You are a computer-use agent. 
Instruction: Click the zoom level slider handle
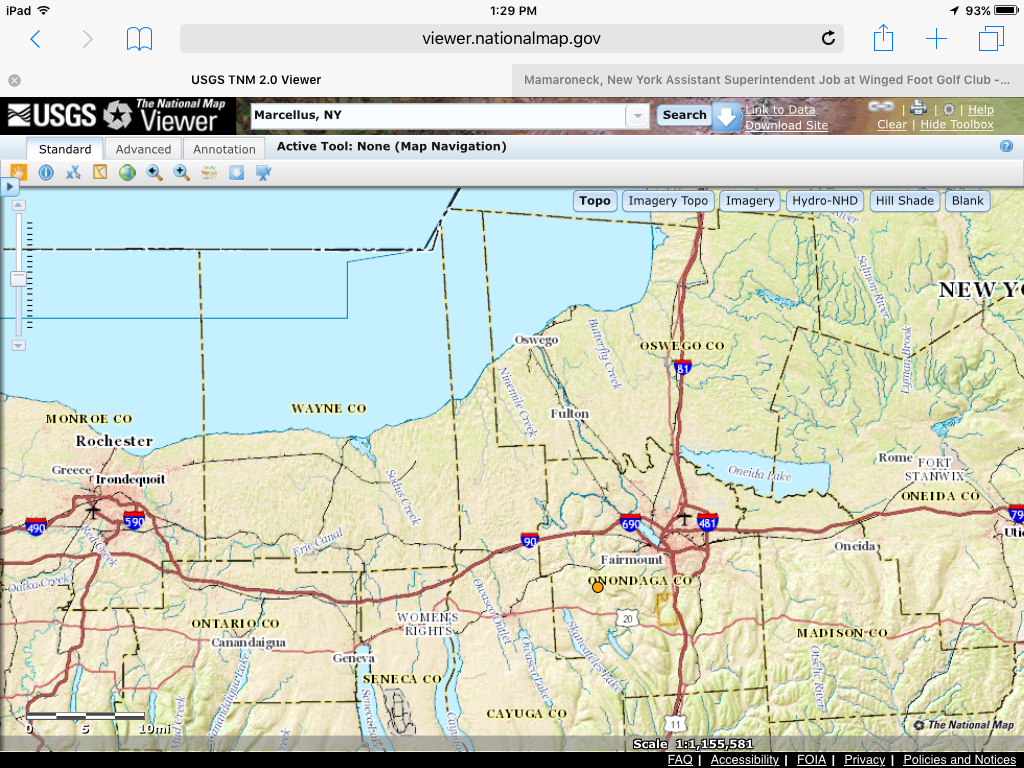[18, 279]
